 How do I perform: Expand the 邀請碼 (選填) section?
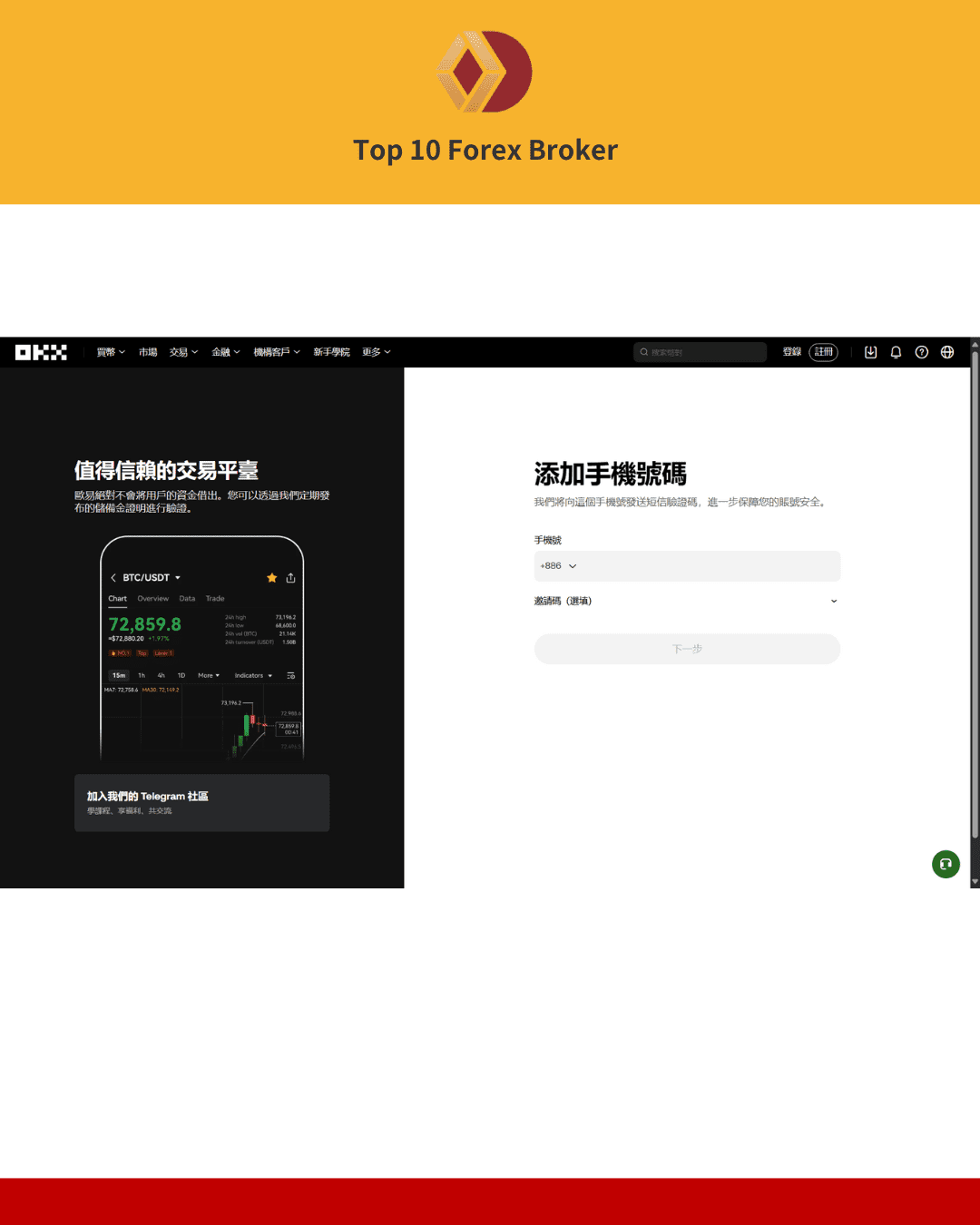pyautogui.click(x=833, y=601)
